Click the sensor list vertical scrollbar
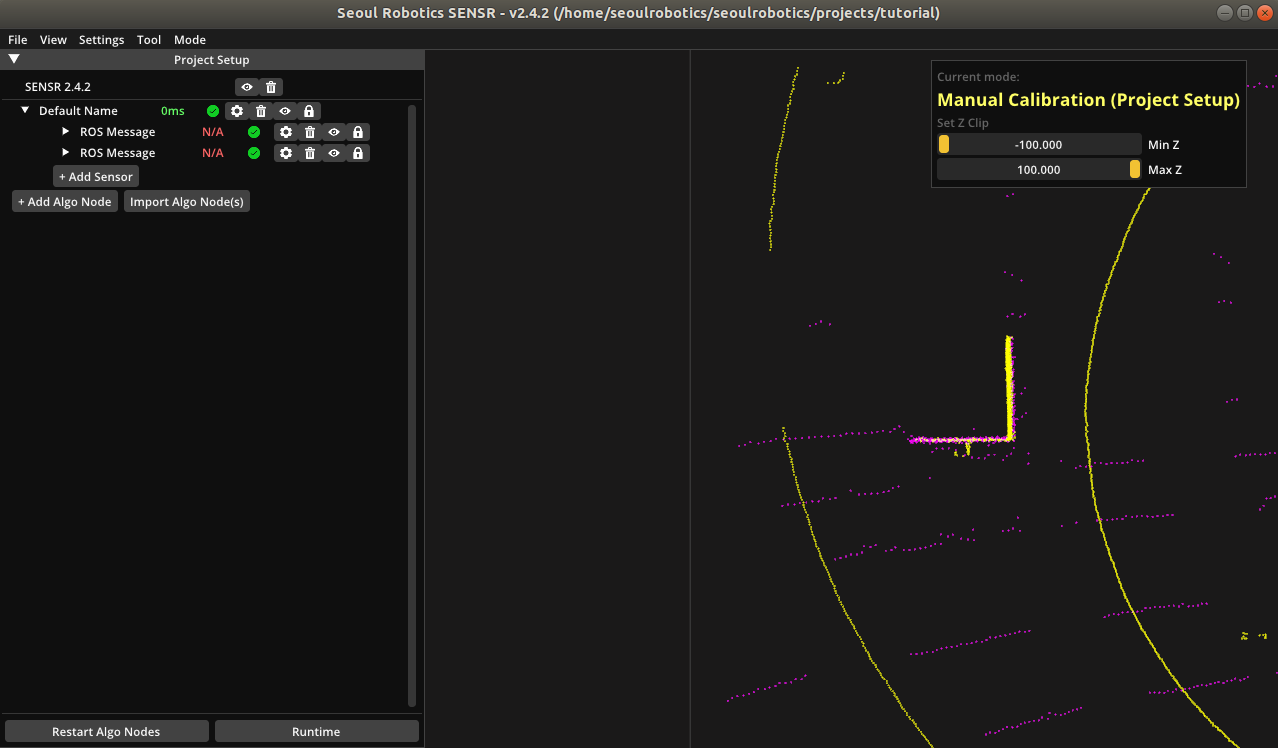The width and height of the screenshot is (1278, 748). [x=412, y=405]
